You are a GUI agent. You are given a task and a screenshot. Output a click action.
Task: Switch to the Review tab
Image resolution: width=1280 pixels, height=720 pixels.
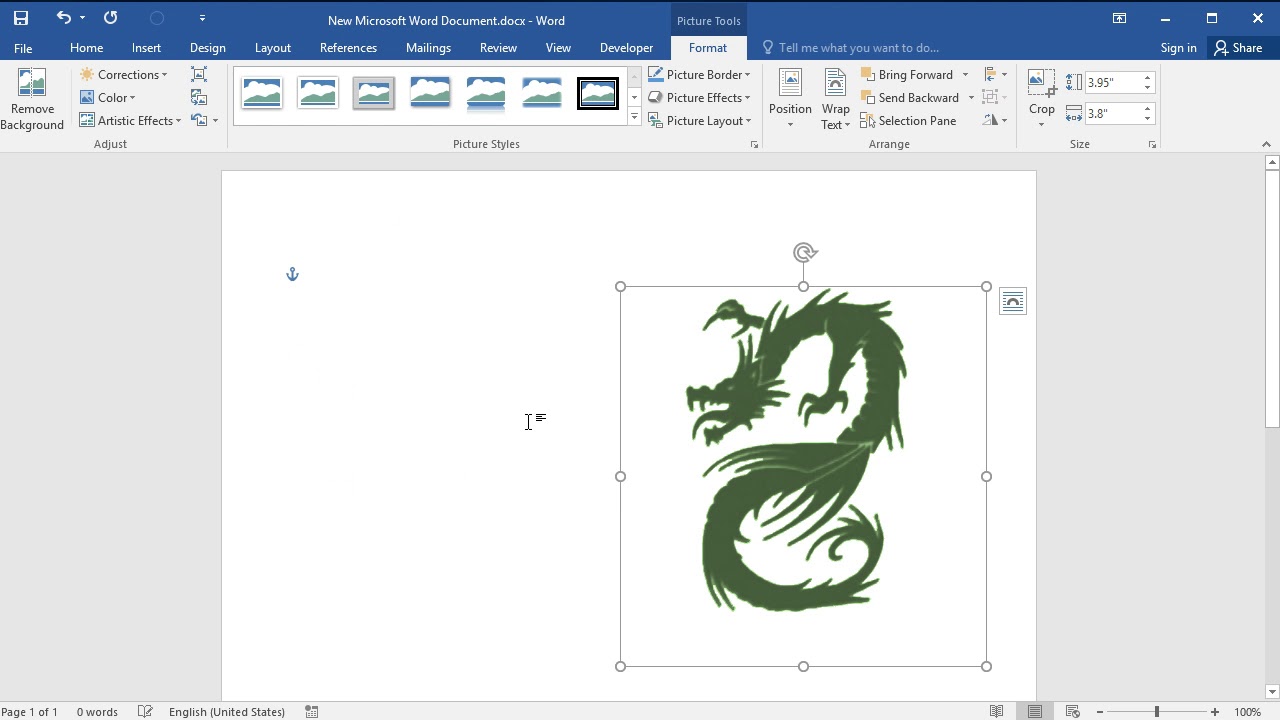click(x=498, y=48)
